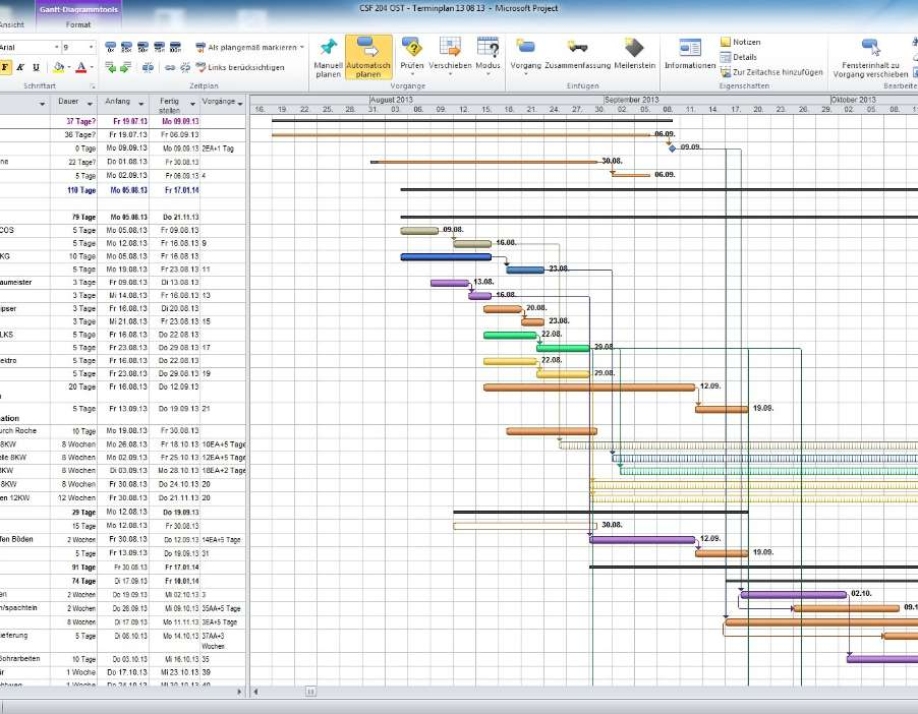Insert a Meilenstein via the ribbon icon
Screen dimensions: 918x714
tap(634, 48)
